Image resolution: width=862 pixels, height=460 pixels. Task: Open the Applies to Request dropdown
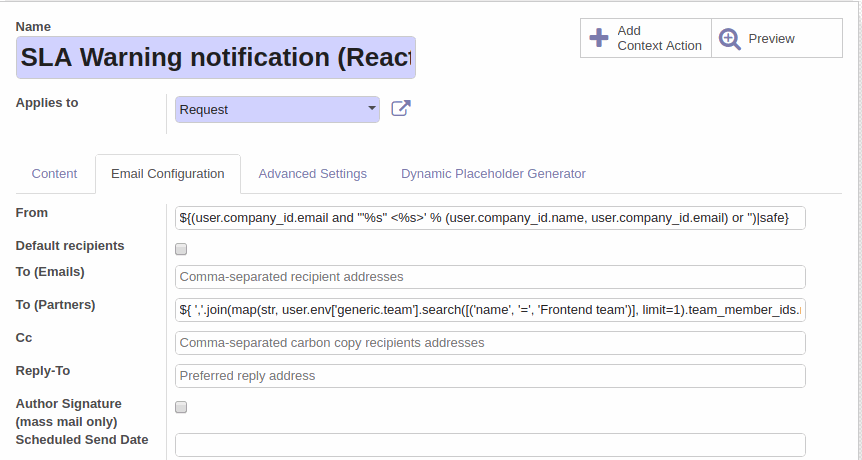277,109
